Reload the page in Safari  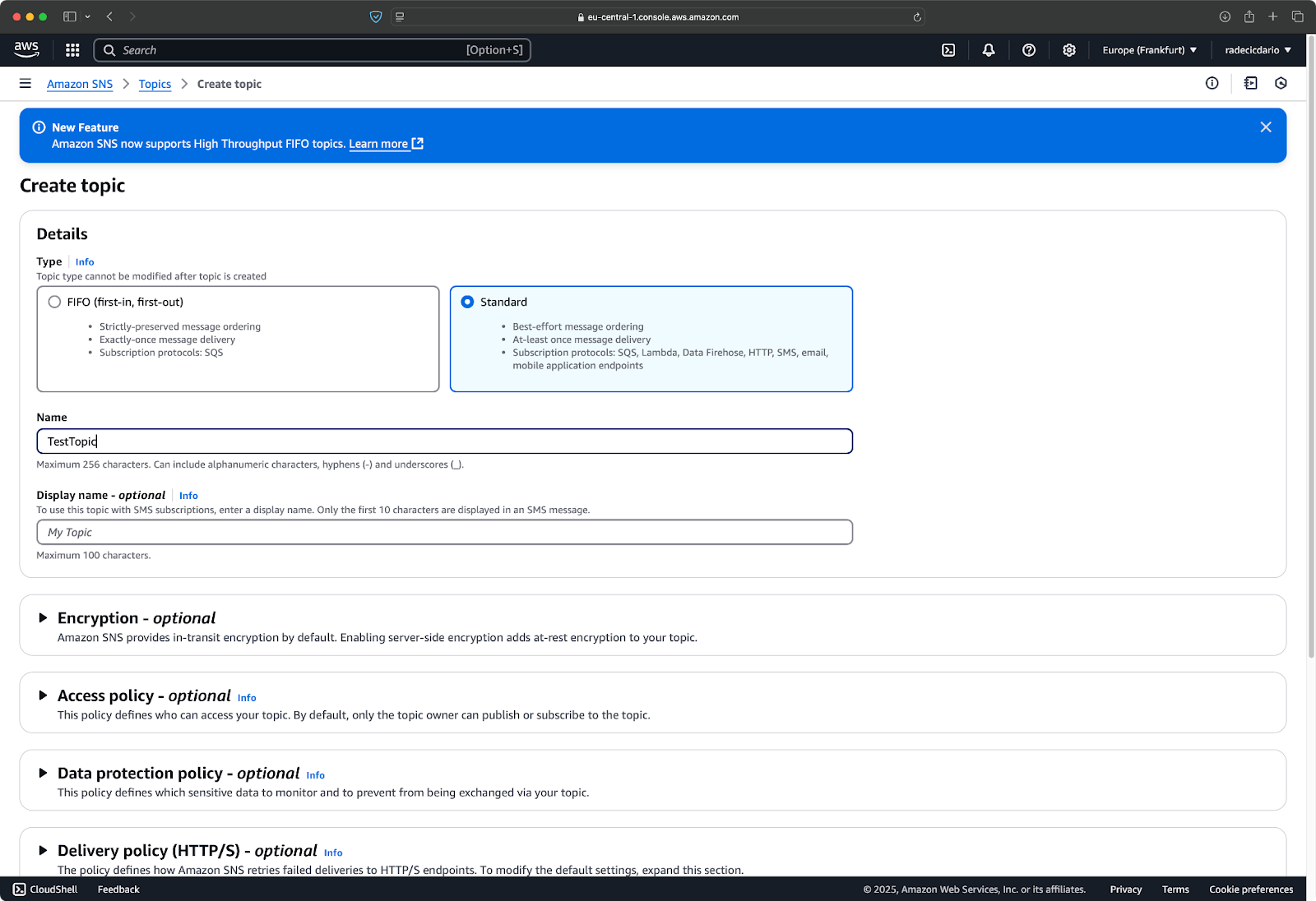[x=917, y=16]
